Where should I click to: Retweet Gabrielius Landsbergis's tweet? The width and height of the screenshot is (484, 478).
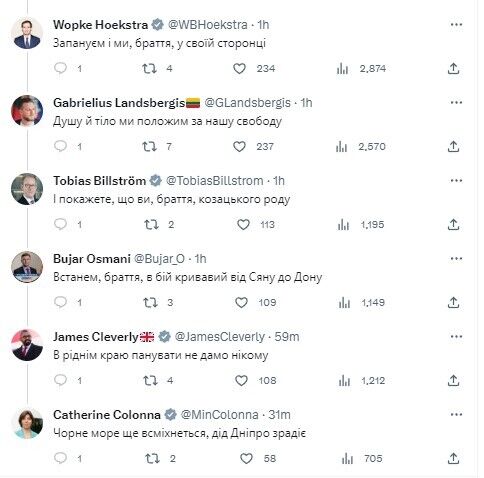pos(149,147)
